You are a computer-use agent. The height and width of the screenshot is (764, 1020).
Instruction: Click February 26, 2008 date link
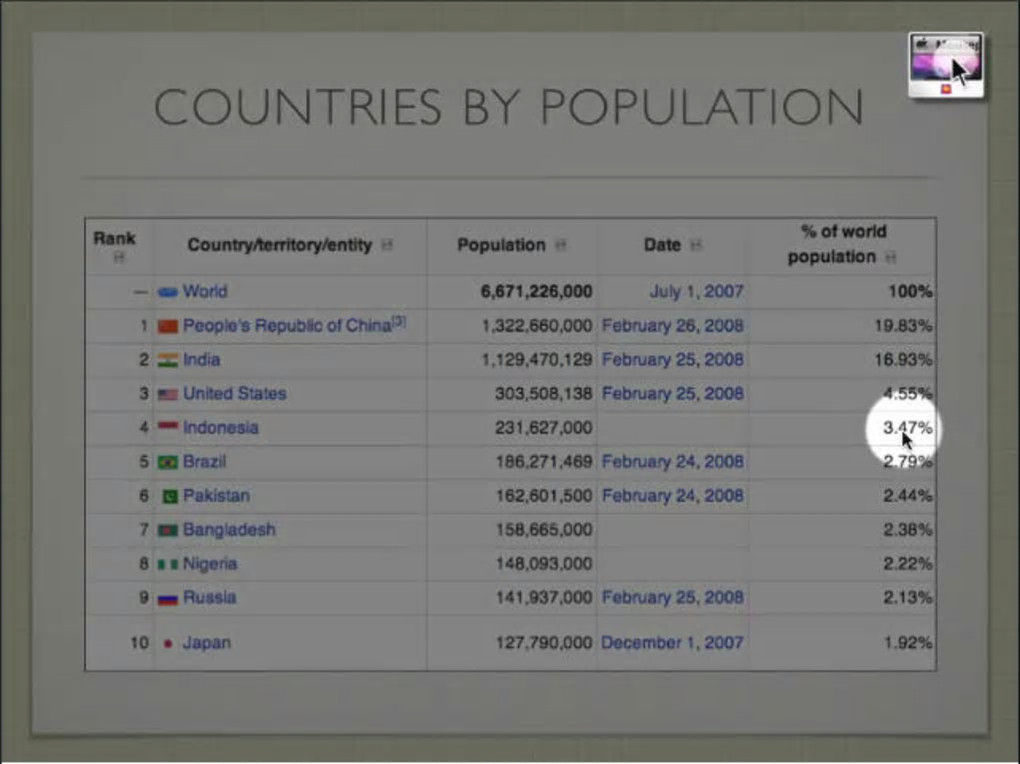coord(673,325)
